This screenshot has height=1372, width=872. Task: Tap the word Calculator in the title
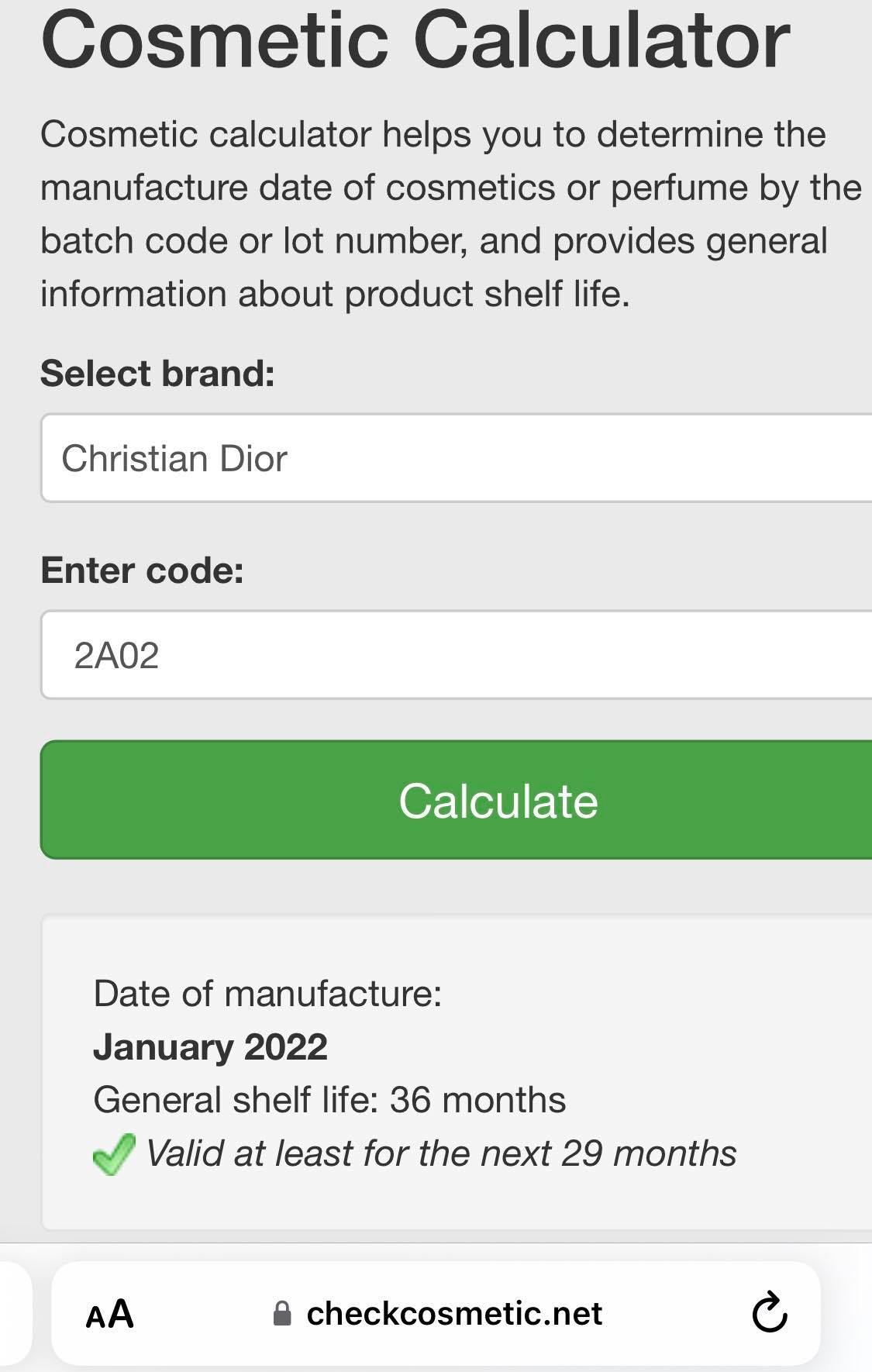pyautogui.click(x=601, y=40)
